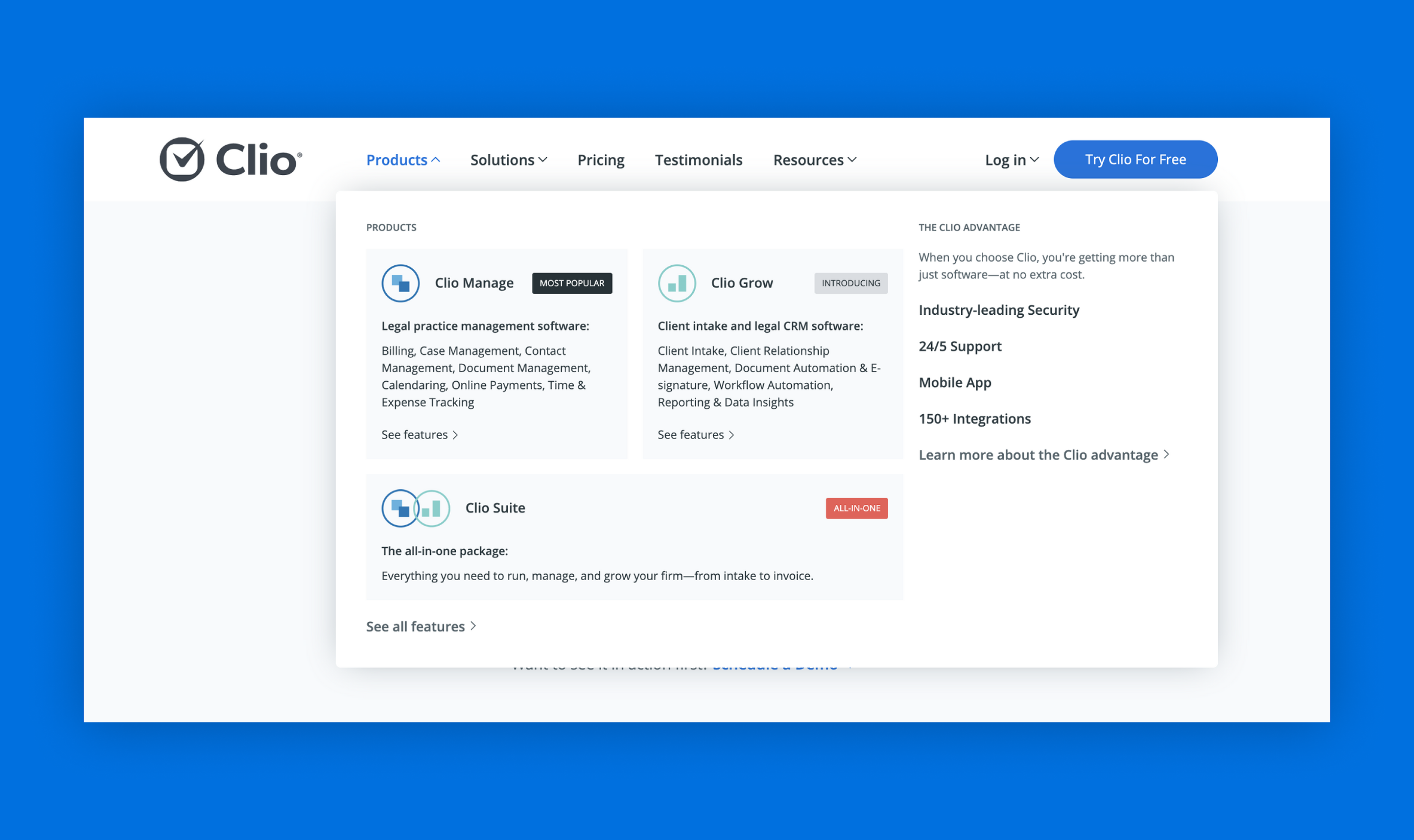The width and height of the screenshot is (1414, 840).
Task: Click 'When you choose Clio' paragraph
Action: pos(1046,266)
